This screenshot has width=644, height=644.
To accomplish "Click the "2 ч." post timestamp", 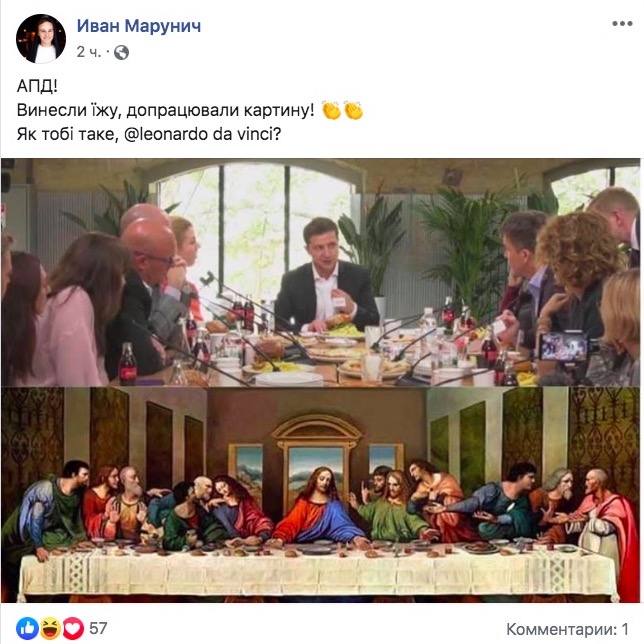I will [89, 51].
